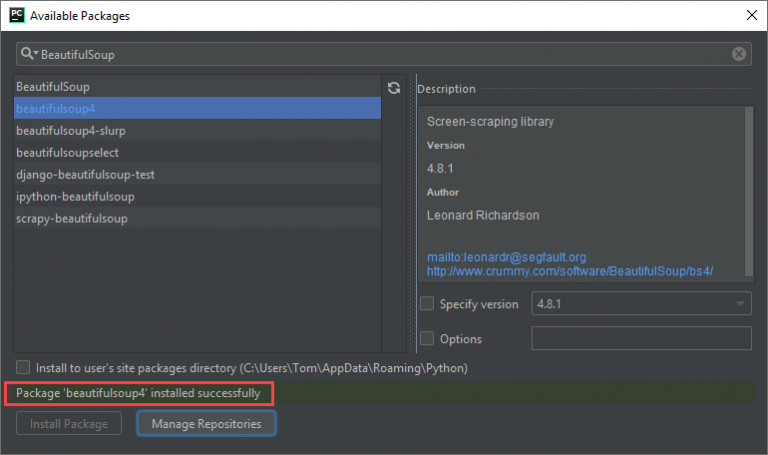
Task: Click the PyCharm logo in the title bar
Action: coord(17,15)
